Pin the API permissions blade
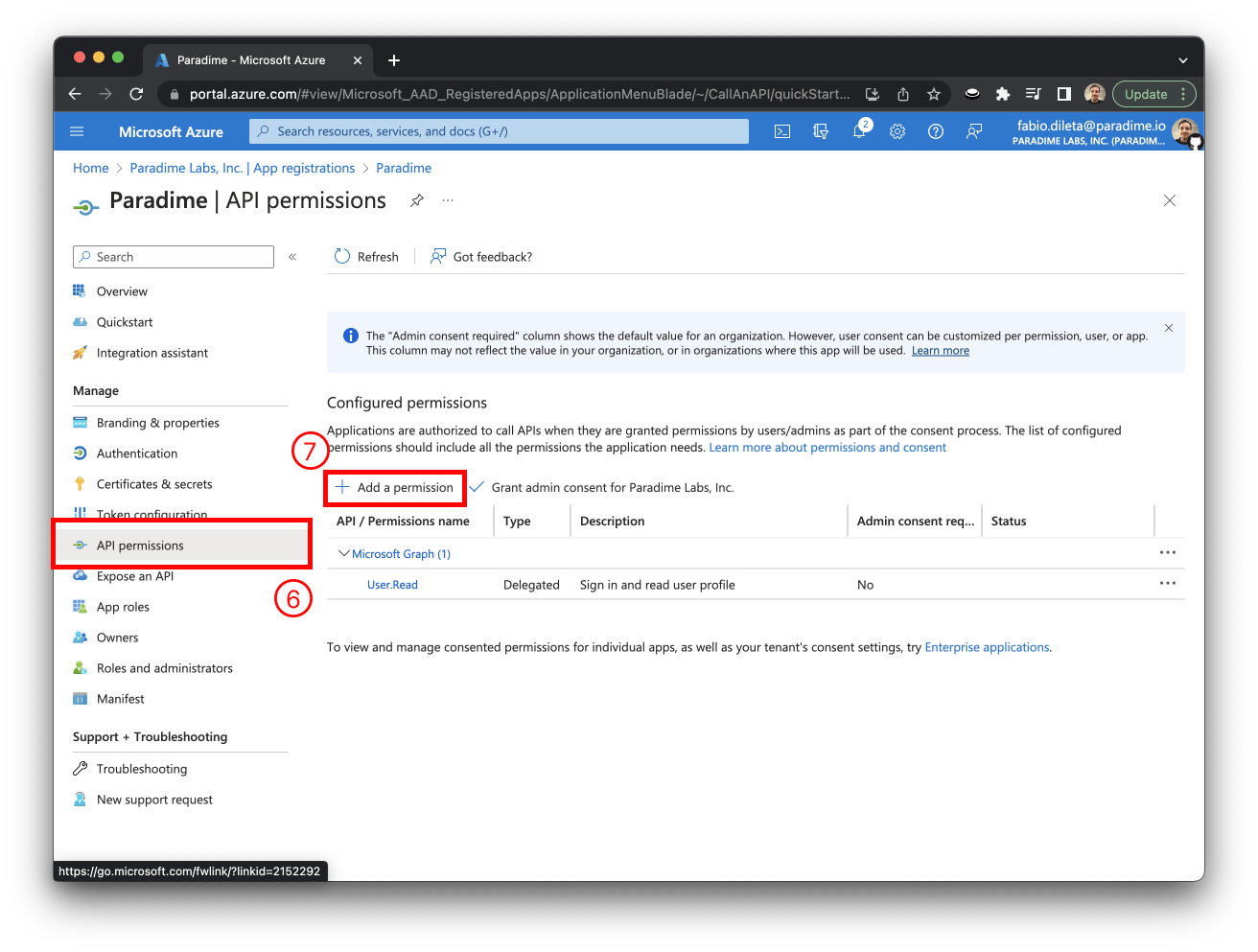The width and height of the screenshot is (1258, 952). (417, 200)
